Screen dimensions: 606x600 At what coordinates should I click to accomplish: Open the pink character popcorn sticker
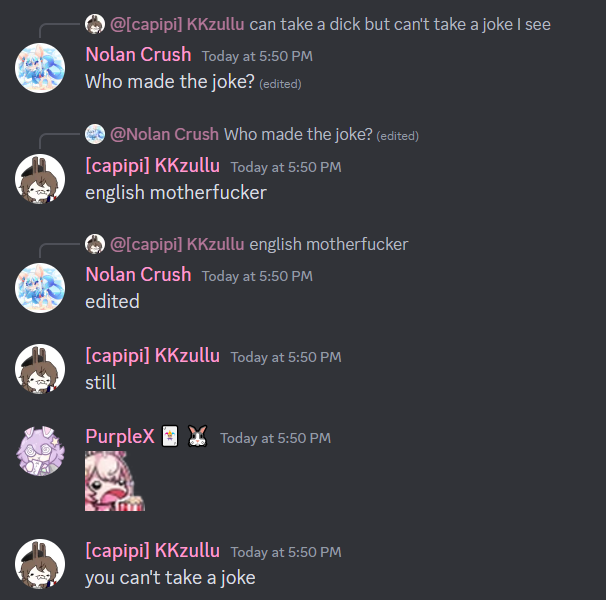pos(115,481)
